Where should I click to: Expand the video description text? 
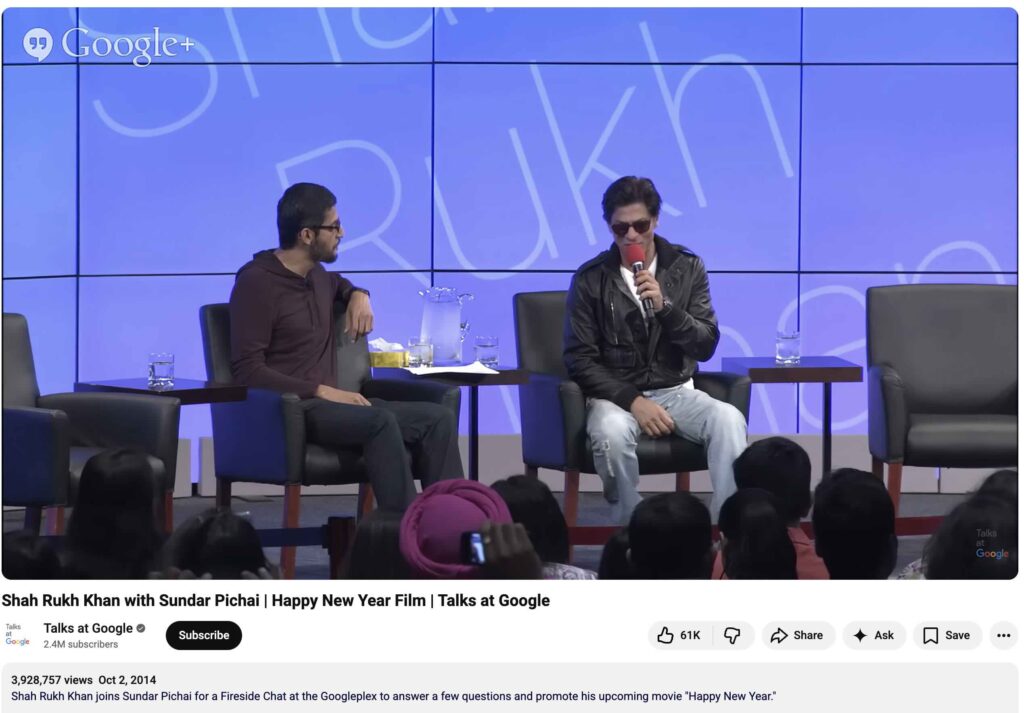pos(393,695)
